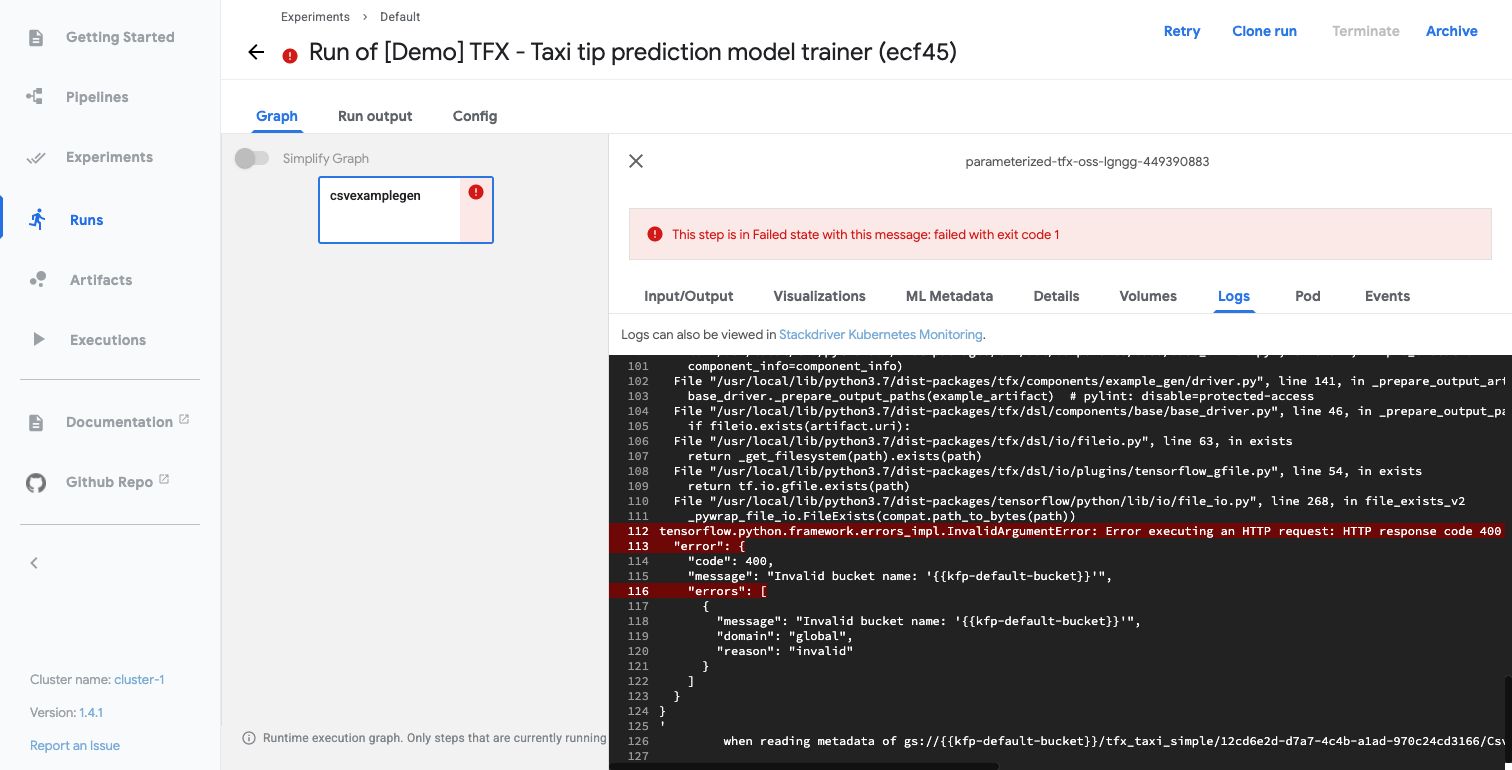Open the Volumes tab
Screen dimensions: 1512x770
pyautogui.click(x=1148, y=296)
